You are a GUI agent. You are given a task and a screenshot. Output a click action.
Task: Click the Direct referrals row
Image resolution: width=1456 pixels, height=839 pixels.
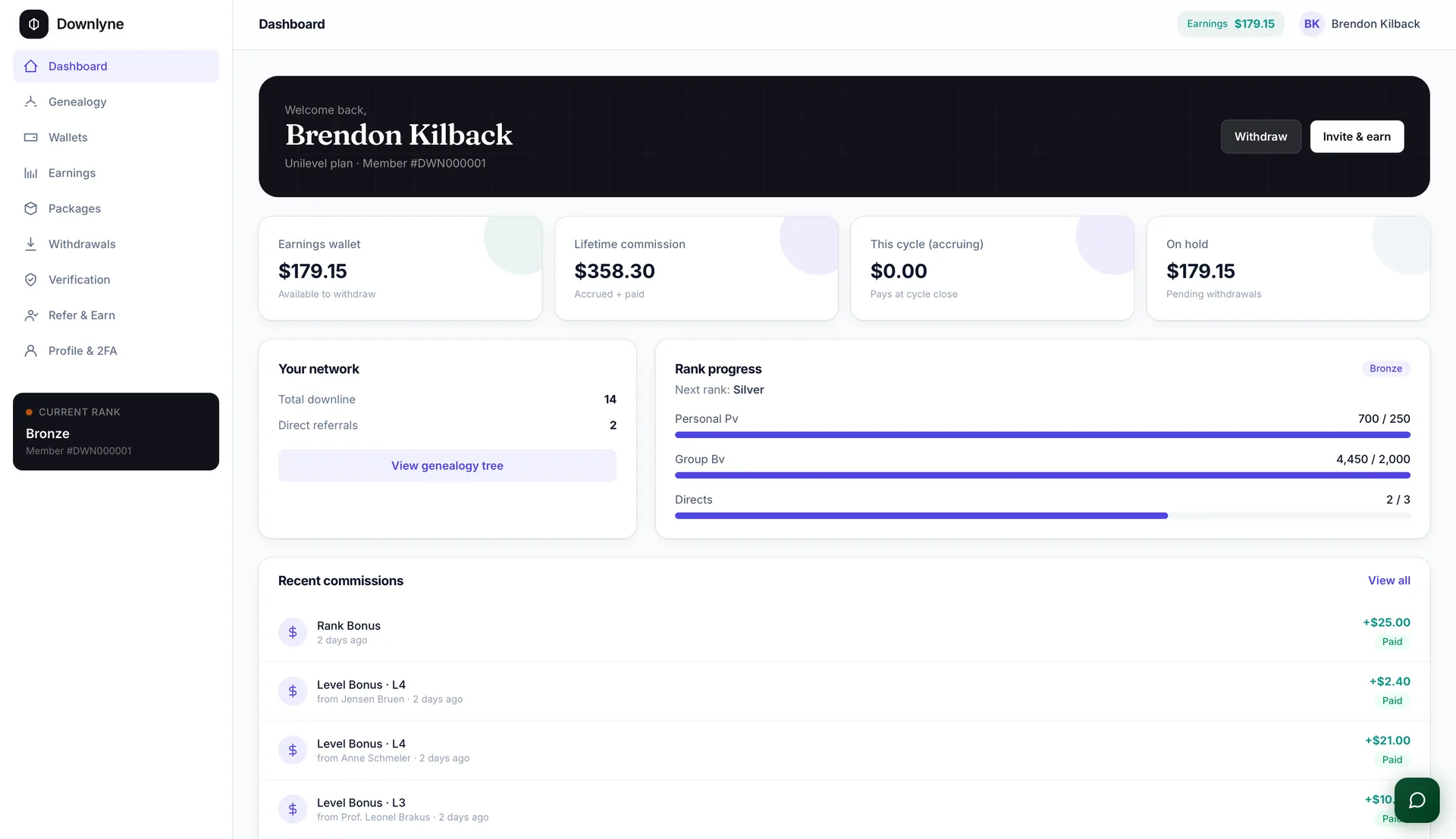tap(447, 425)
